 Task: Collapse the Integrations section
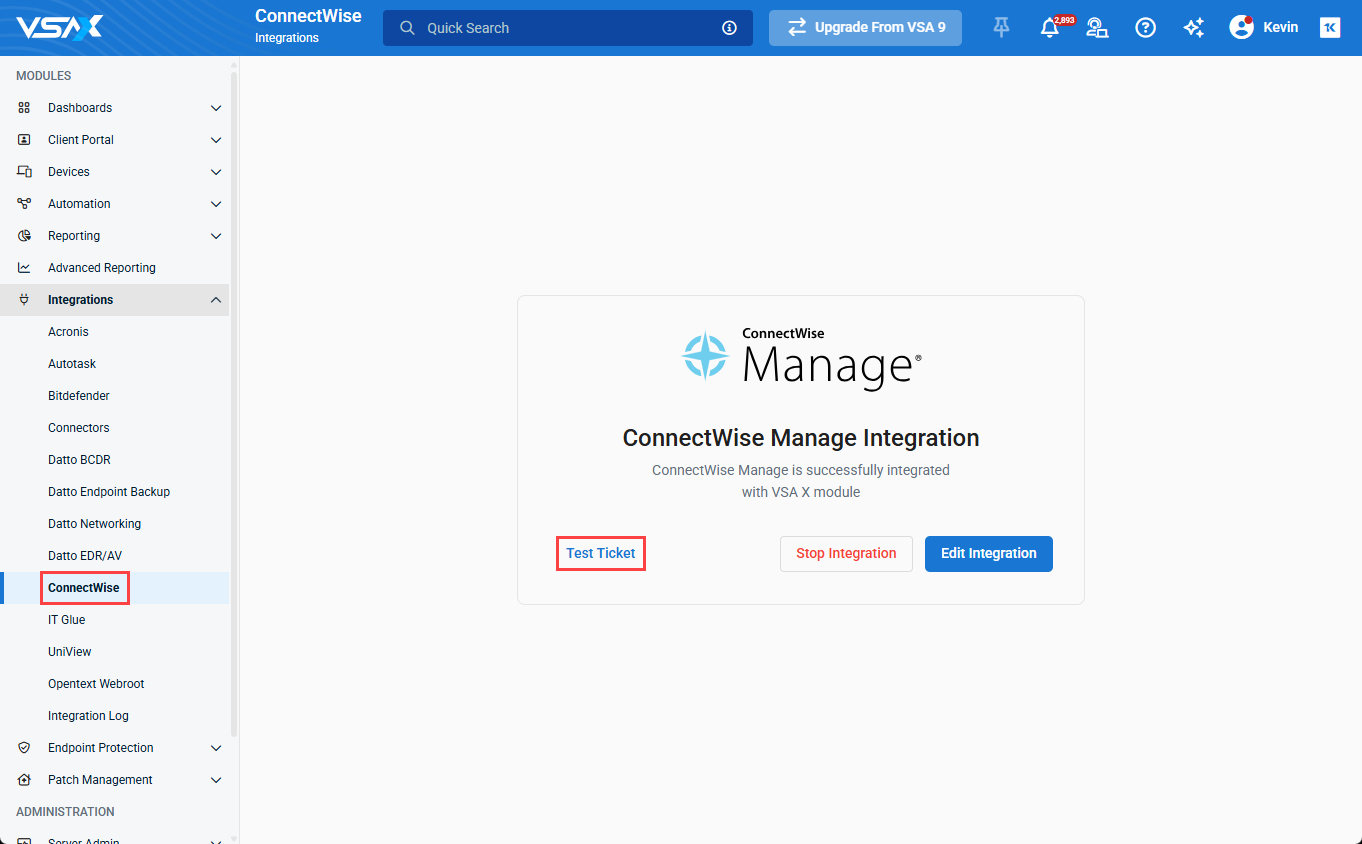click(x=215, y=300)
